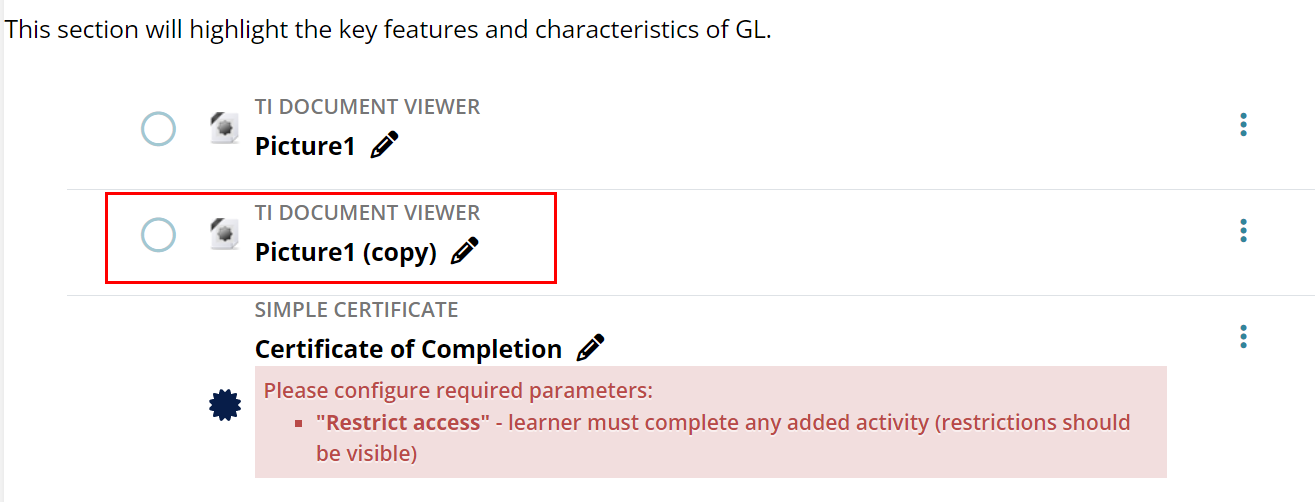Click the document viewer icon beside Picture1
The height and width of the screenshot is (502, 1315).
224,128
